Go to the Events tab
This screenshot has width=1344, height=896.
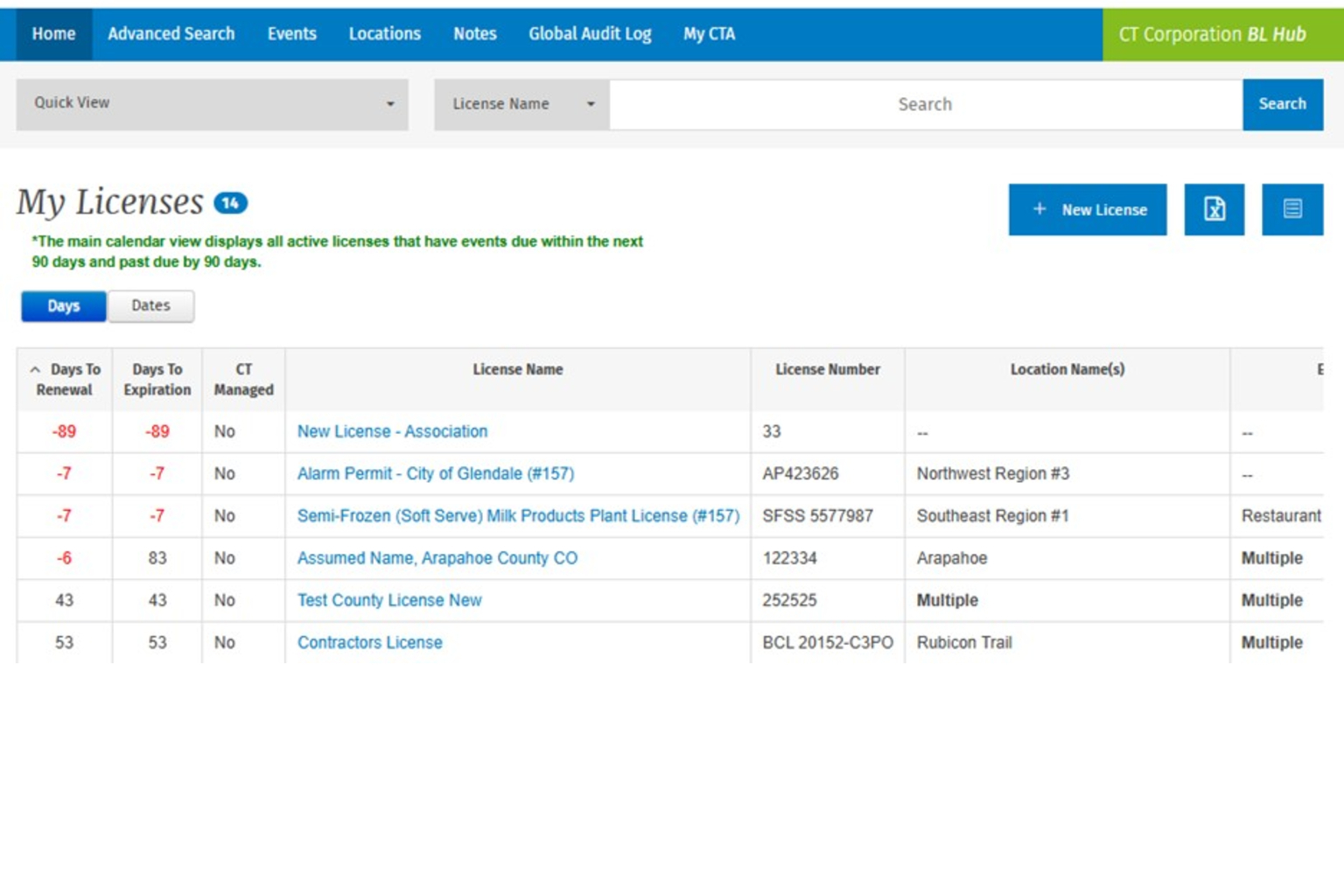[291, 34]
